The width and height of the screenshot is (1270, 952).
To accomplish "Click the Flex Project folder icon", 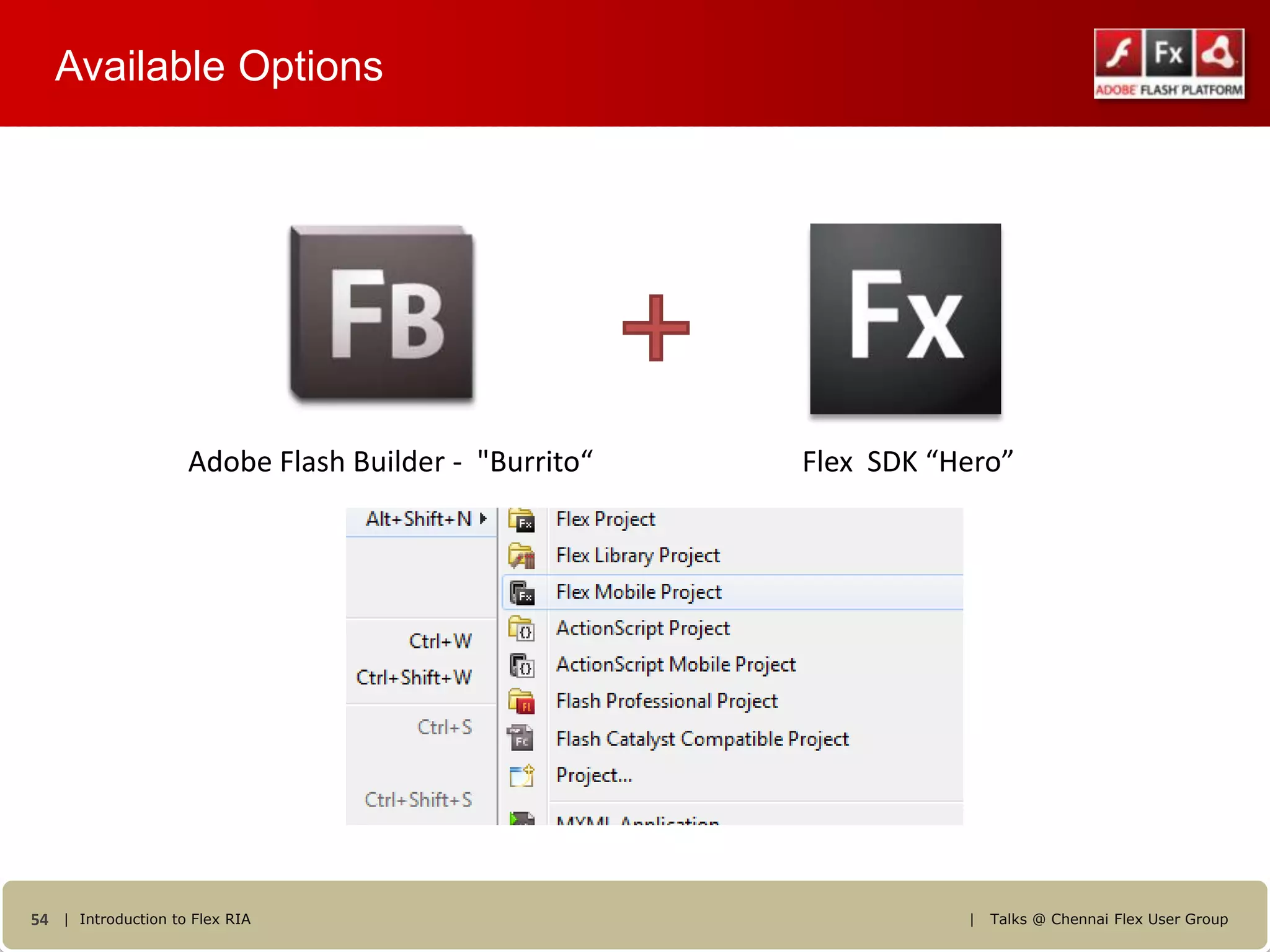I will coord(522,520).
